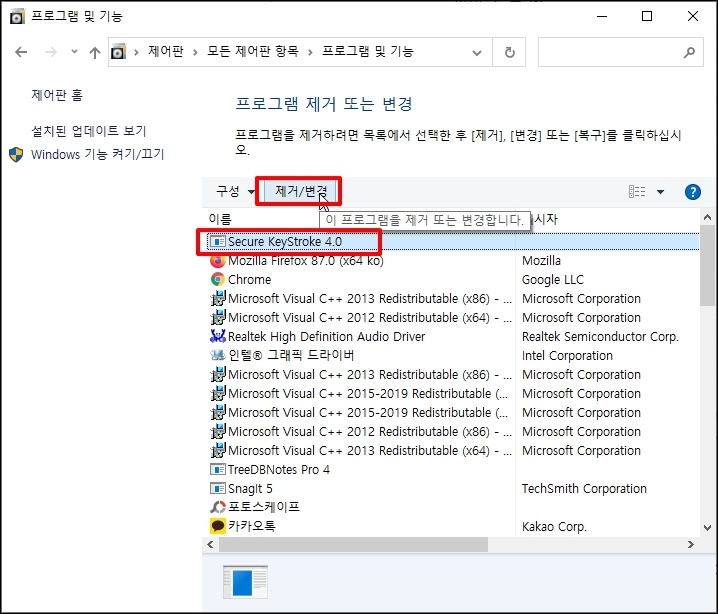Select TreeDBNotes Pro 4 entry

pyautogui.click(x=279, y=469)
